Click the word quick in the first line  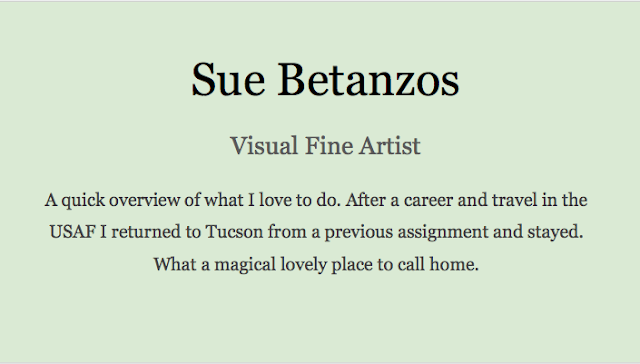83,200
